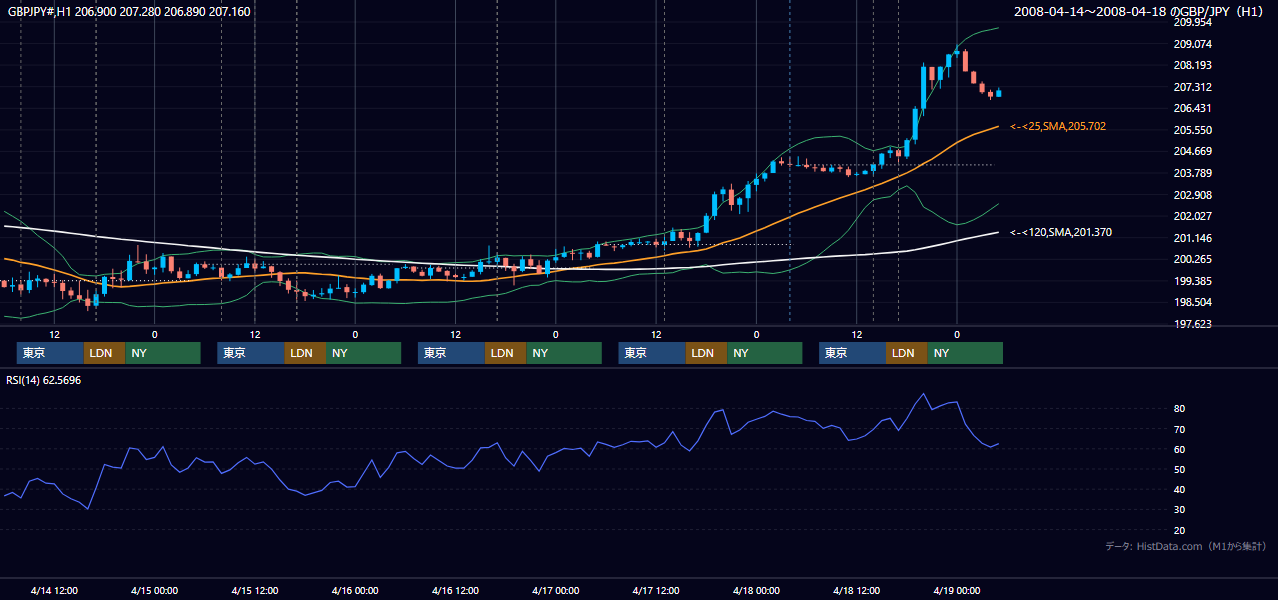Select the 209.954 price axis label
Screen dimensions: 1278x600
tap(1193, 23)
